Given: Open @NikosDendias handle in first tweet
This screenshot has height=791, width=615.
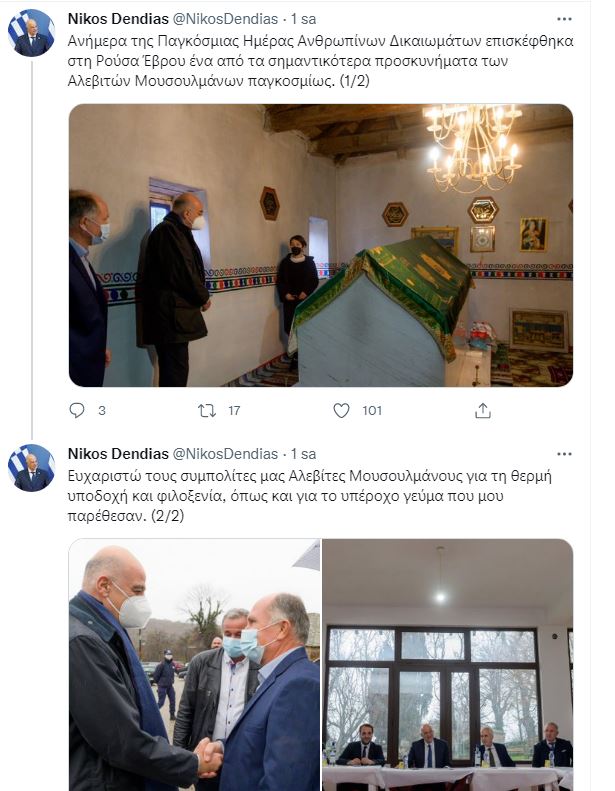Looking at the screenshot, I should coord(226,19).
